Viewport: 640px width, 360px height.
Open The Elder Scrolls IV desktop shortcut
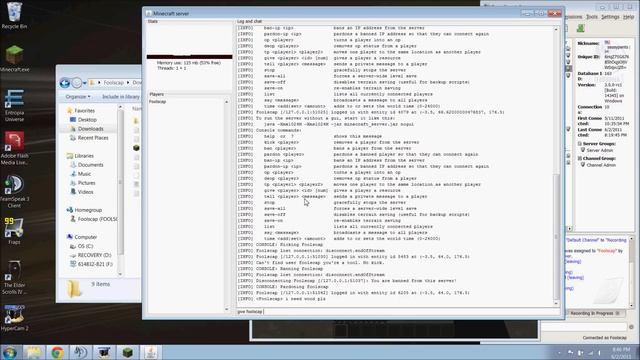tap(14, 278)
